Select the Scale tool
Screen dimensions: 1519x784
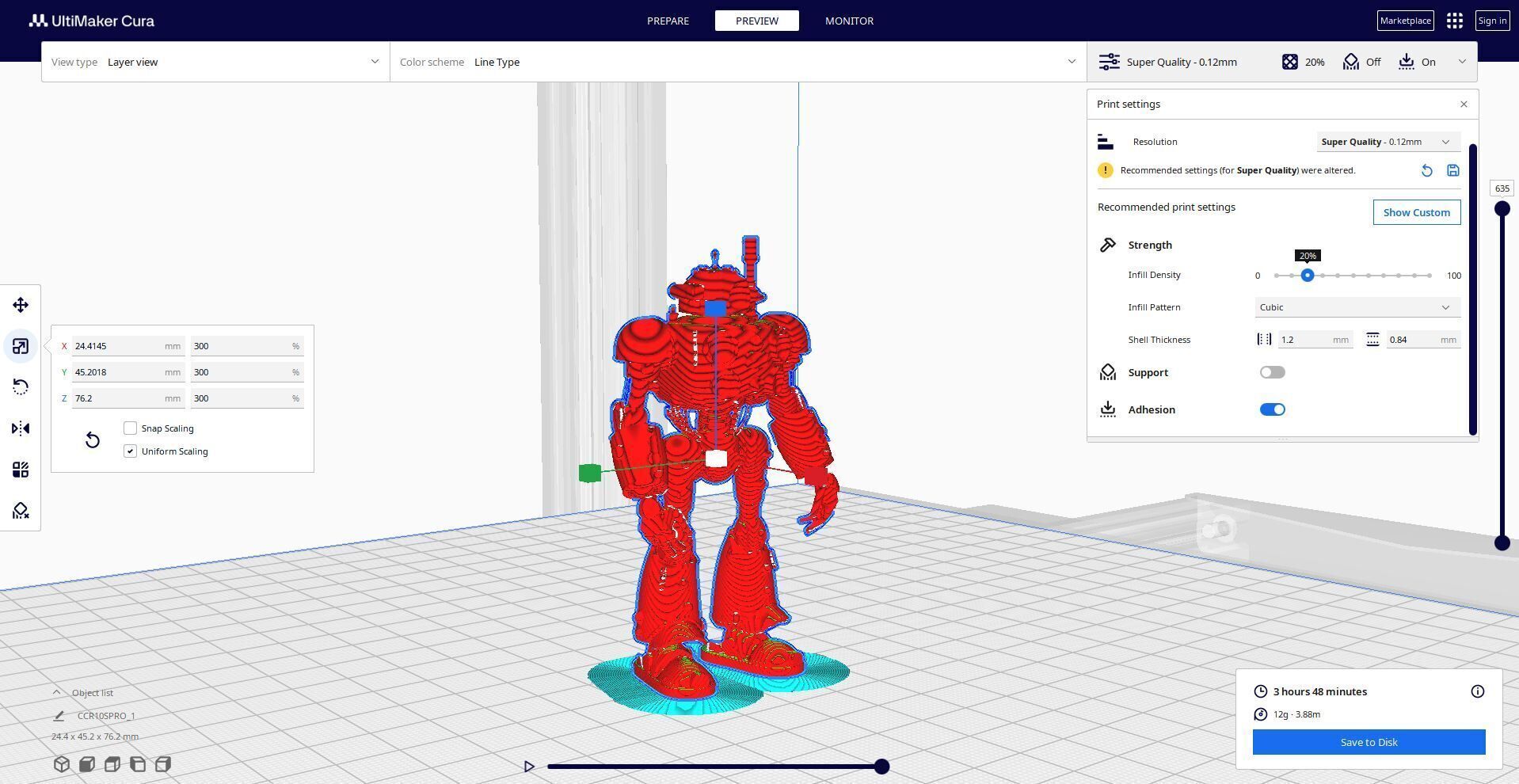tap(21, 346)
